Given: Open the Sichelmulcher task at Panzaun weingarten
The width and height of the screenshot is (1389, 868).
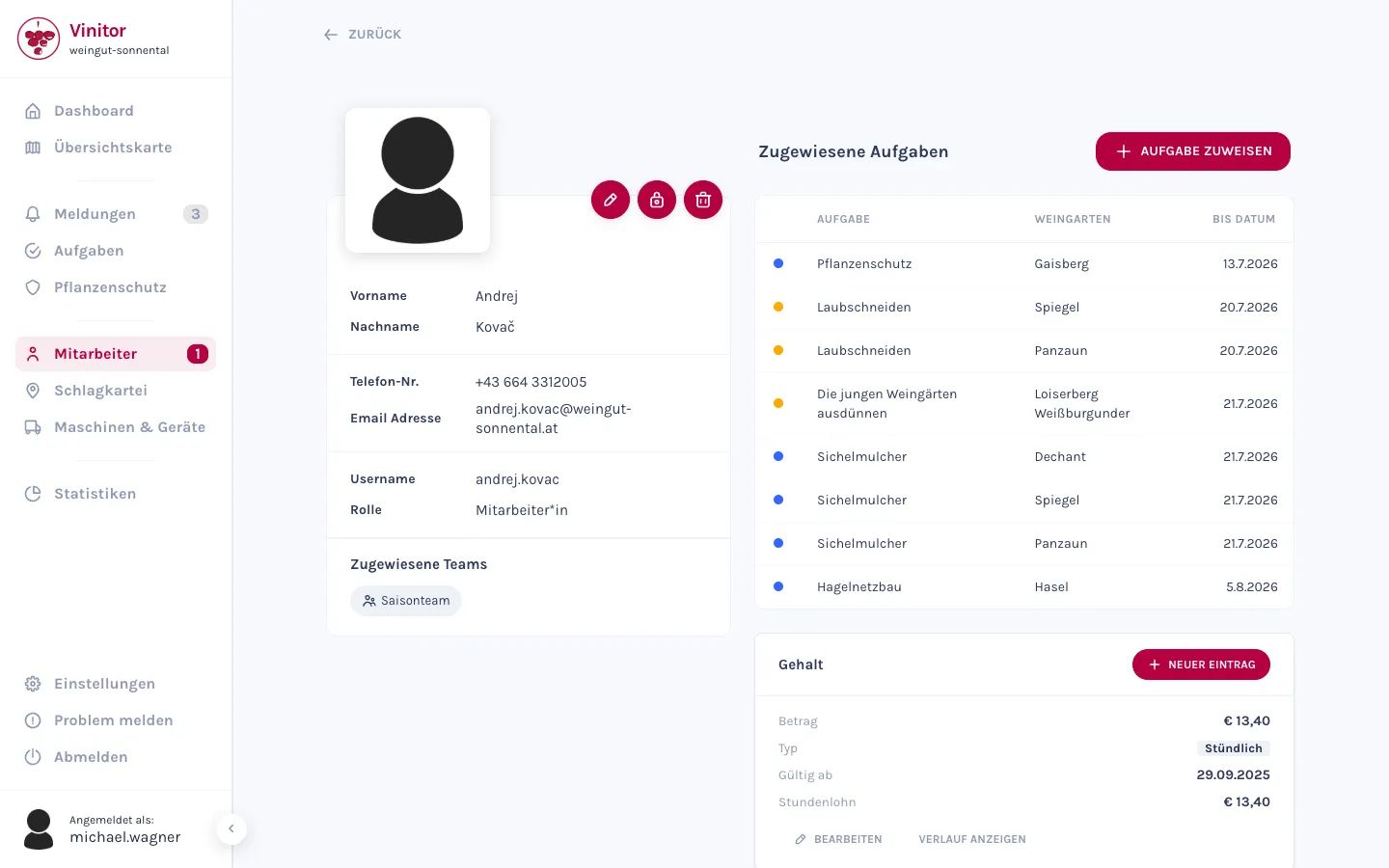Looking at the screenshot, I should click(x=1024, y=544).
